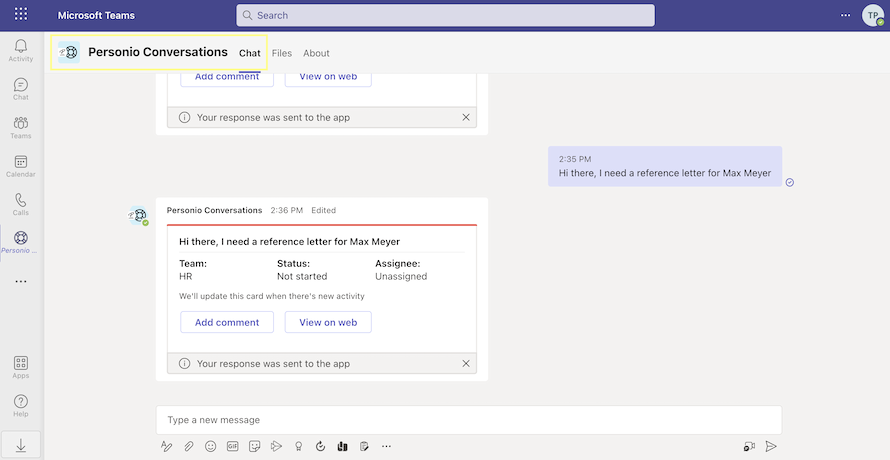Dismiss the lower response sent notice
Screen dimensions: 890x460
click(466, 363)
